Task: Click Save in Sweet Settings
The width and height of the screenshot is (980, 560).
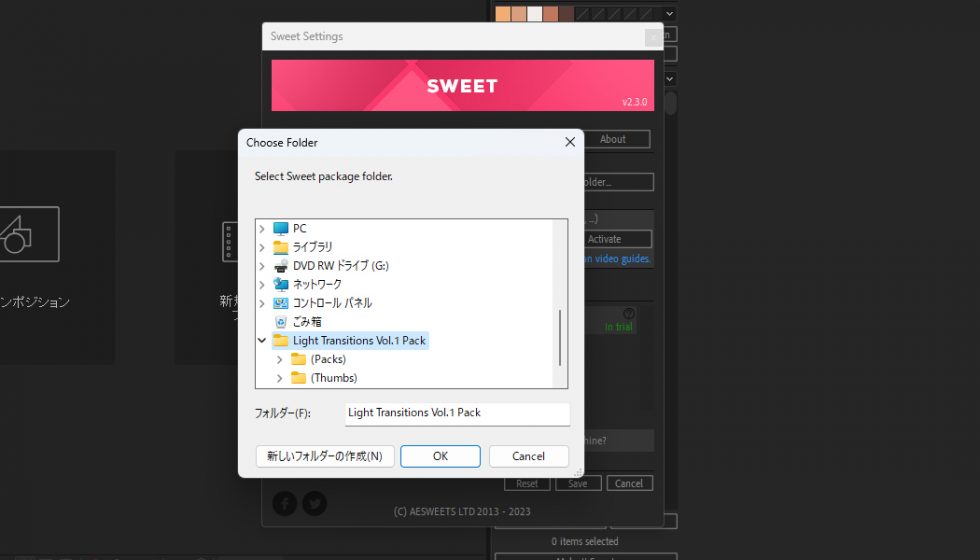Action: [x=578, y=483]
